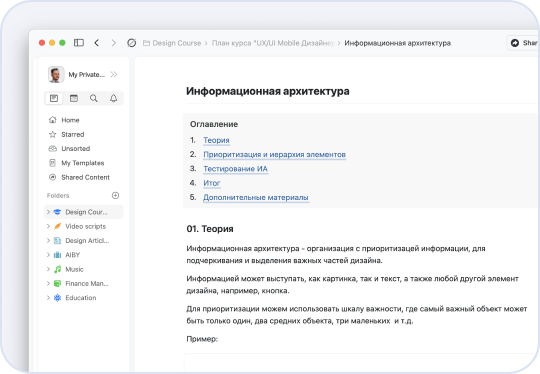Open the Unsorted section
The image size is (540, 374).
point(76,148)
